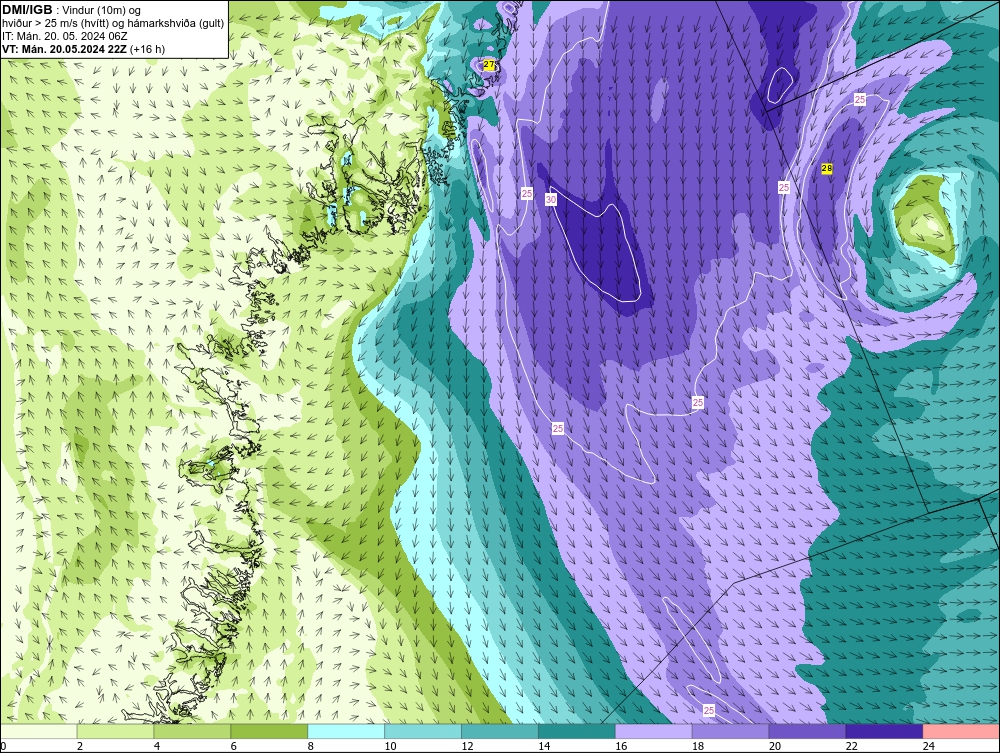
Task: Pick the olive green 6–8 legend swatch
Action: point(269,731)
